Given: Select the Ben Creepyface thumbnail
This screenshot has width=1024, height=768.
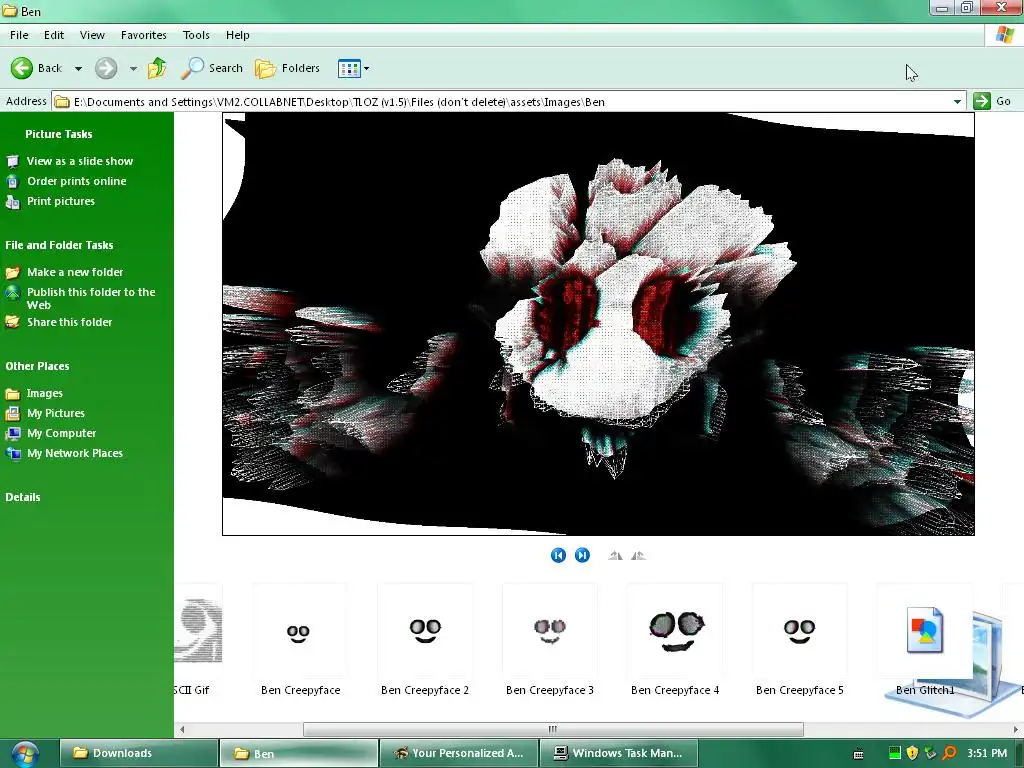Looking at the screenshot, I should (300, 631).
